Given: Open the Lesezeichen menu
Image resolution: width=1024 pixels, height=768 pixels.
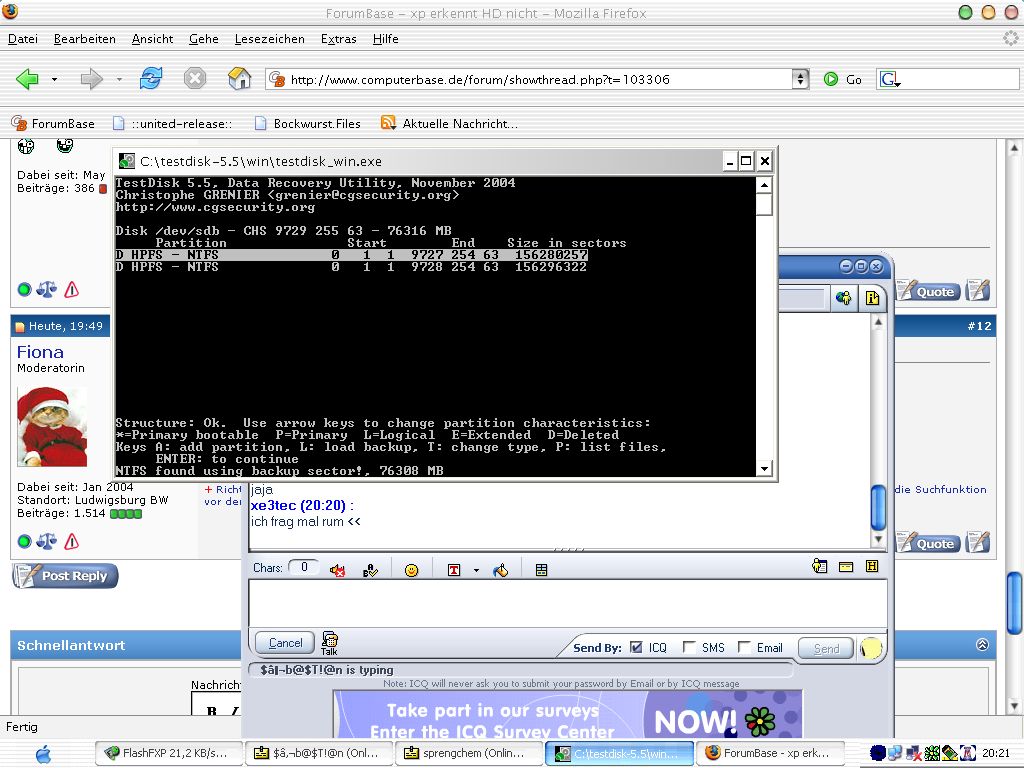Looking at the screenshot, I should click(x=270, y=39).
